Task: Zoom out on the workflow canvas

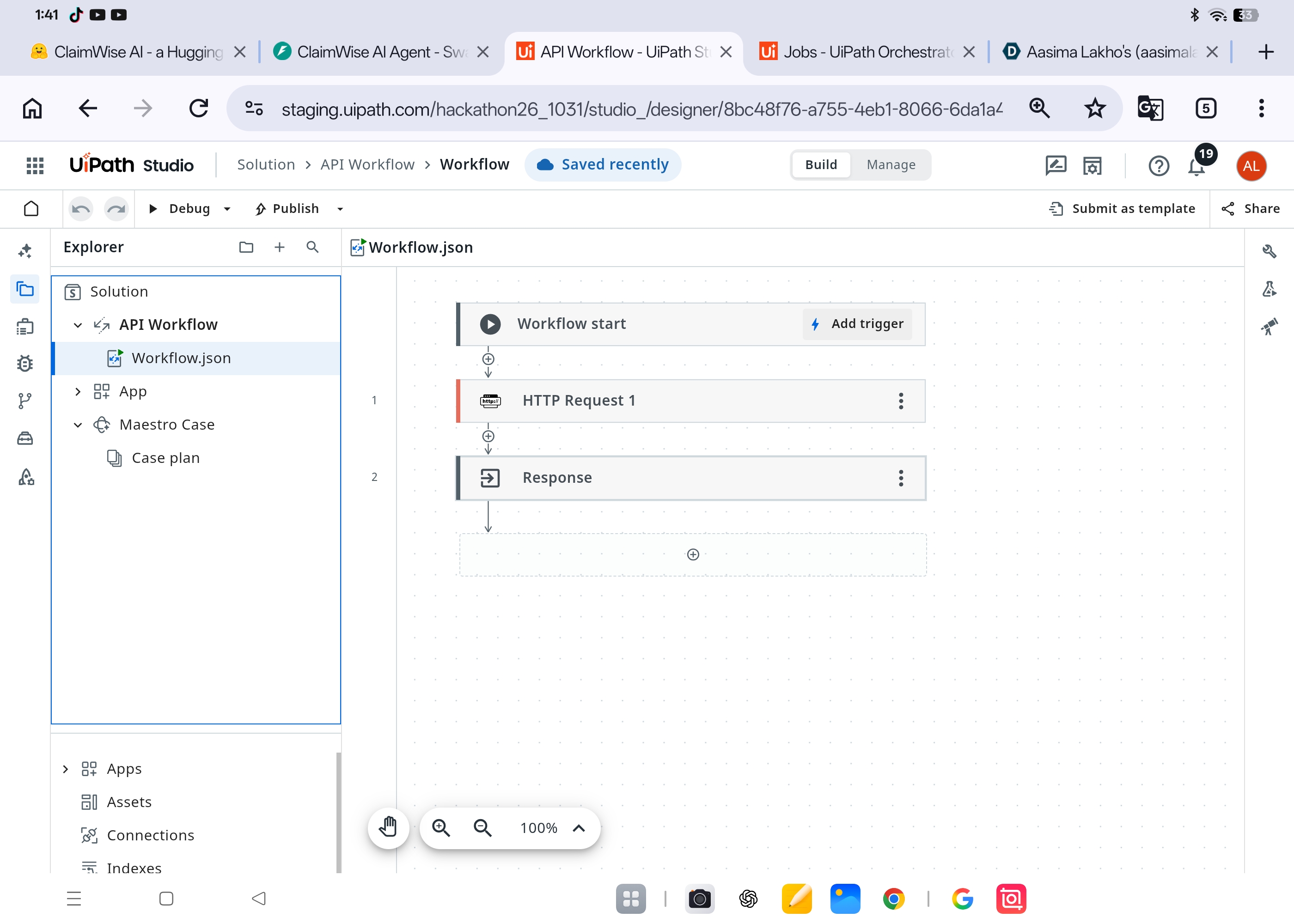Action: pyautogui.click(x=482, y=828)
